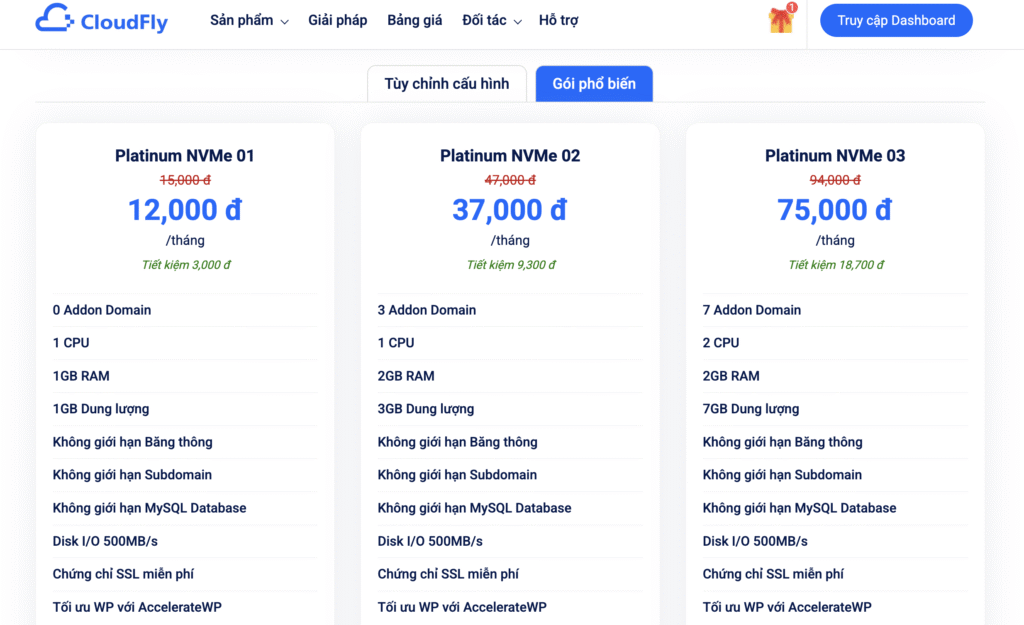This screenshot has height=625, width=1024.
Task: Click the Truy cập Dashboard button
Action: pyautogui.click(x=896, y=20)
